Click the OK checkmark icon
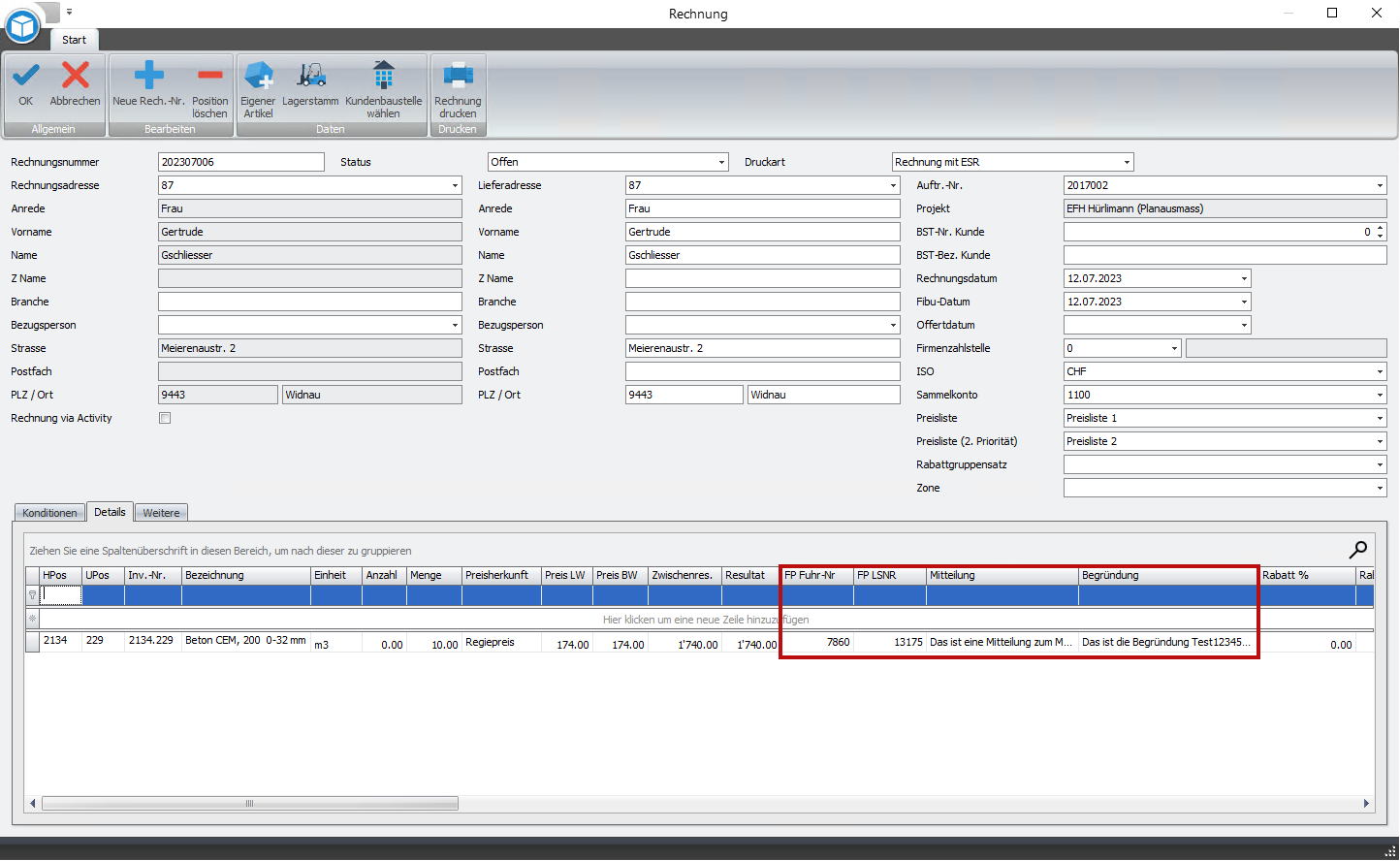Viewport: 1400px width, 861px height. pyautogui.click(x=25, y=76)
